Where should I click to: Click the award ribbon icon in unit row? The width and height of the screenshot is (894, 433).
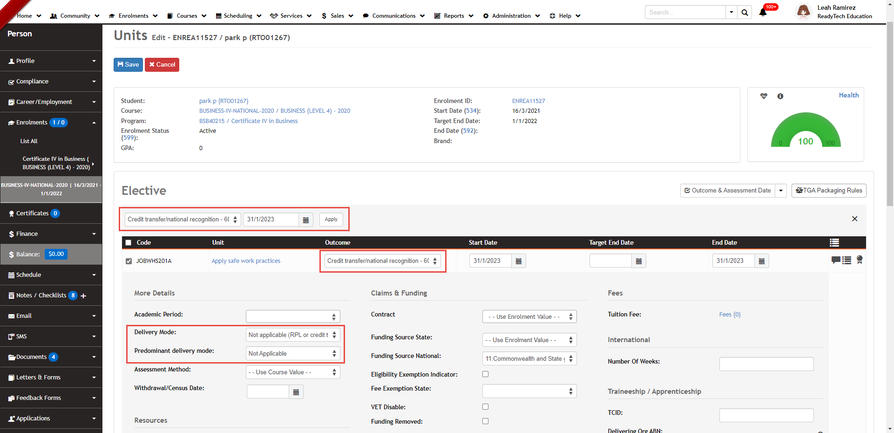tap(859, 261)
